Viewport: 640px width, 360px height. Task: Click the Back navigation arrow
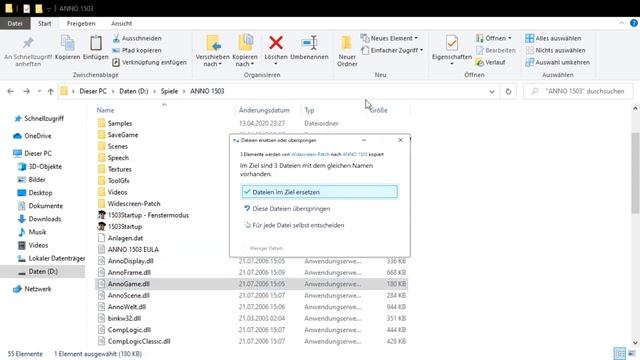(x=11, y=91)
